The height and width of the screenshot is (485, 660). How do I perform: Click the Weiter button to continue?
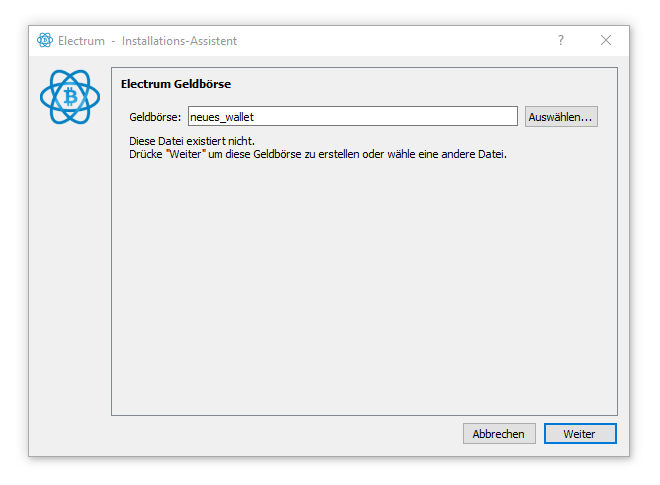click(580, 434)
